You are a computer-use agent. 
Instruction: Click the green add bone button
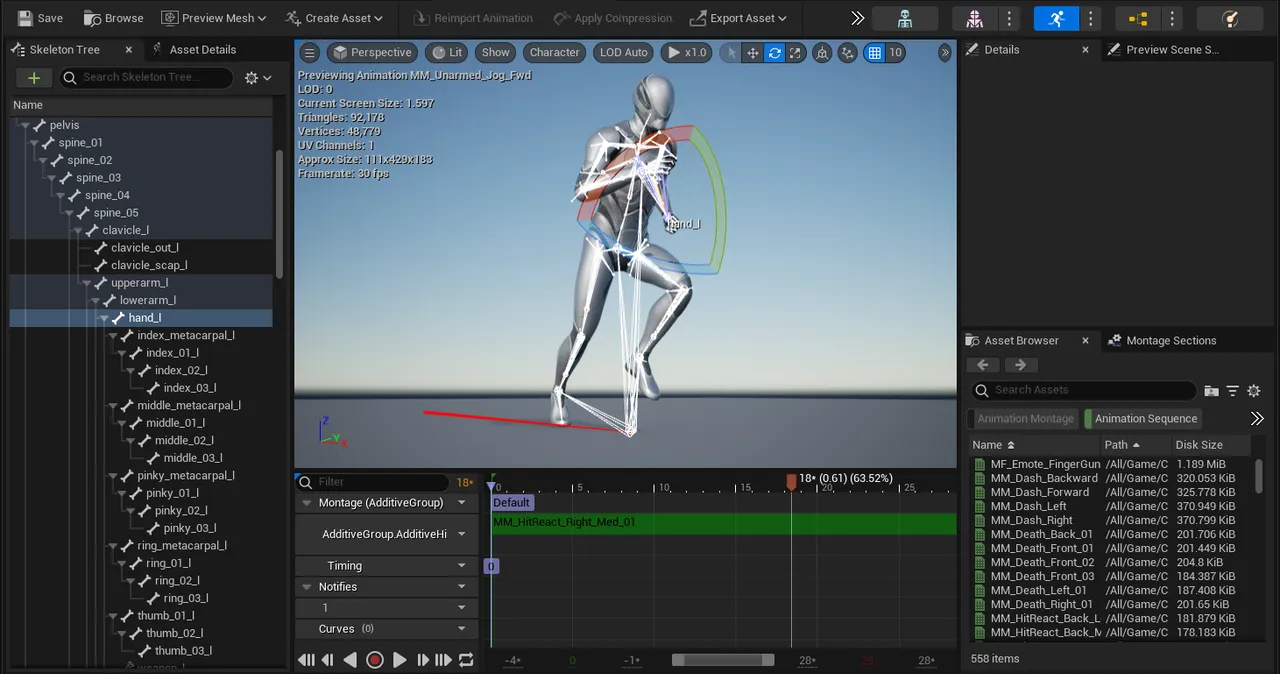click(x=34, y=78)
